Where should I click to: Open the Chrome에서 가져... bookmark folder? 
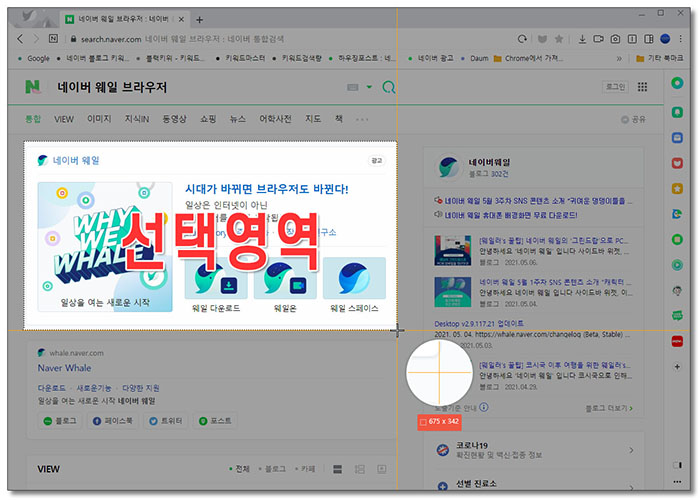click(x=528, y=58)
